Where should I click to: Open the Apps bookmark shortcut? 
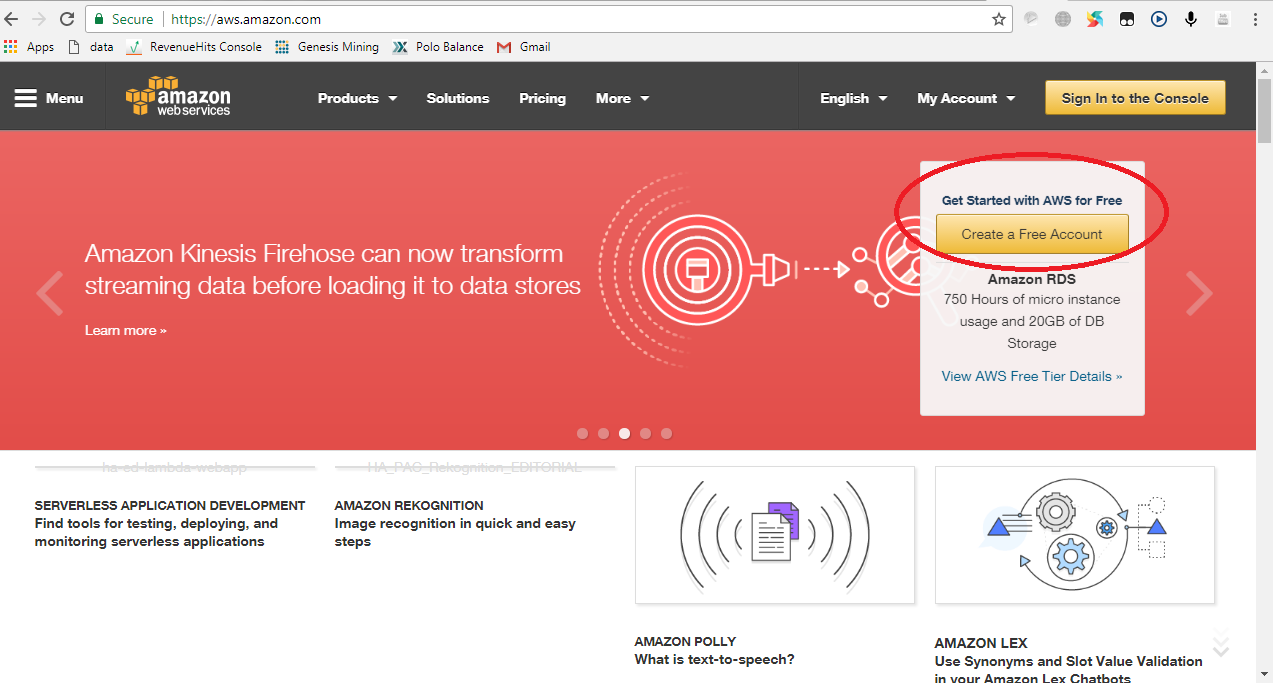(29, 47)
